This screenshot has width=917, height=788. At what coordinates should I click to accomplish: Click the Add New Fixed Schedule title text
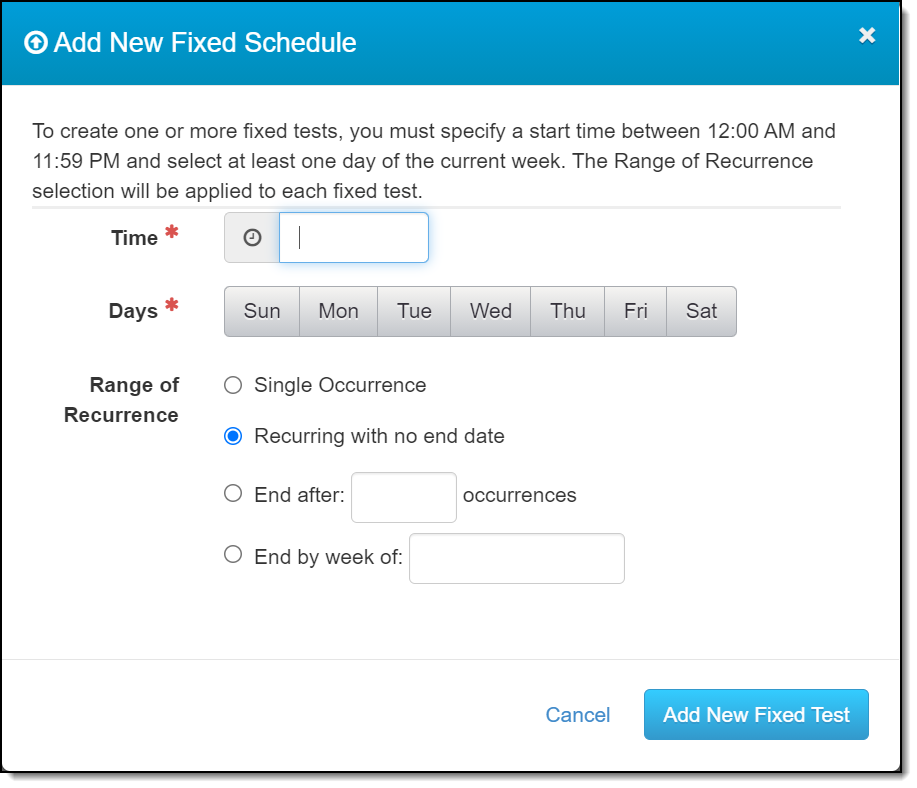click(205, 43)
